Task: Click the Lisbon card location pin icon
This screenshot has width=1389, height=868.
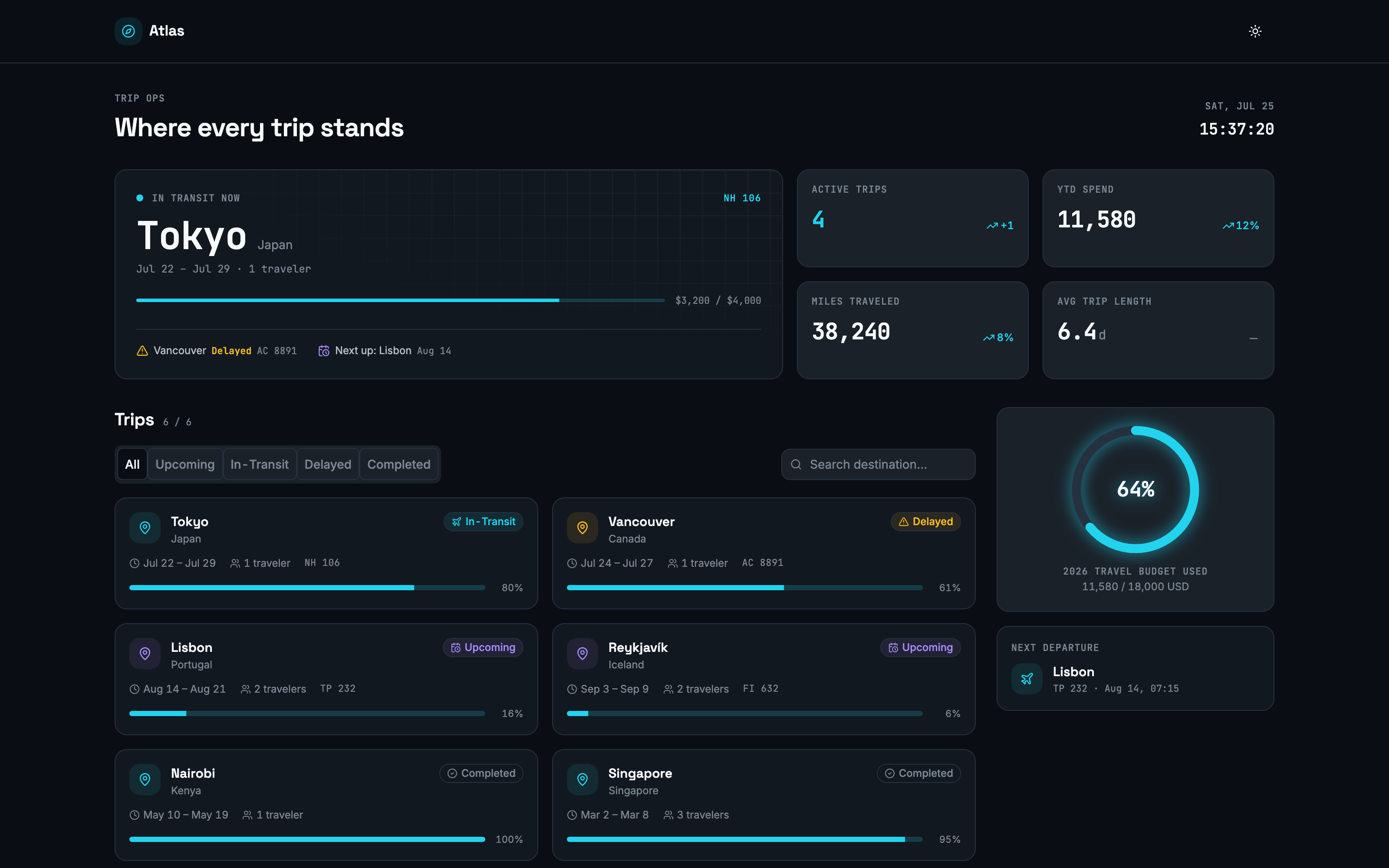Action: (145, 653)
